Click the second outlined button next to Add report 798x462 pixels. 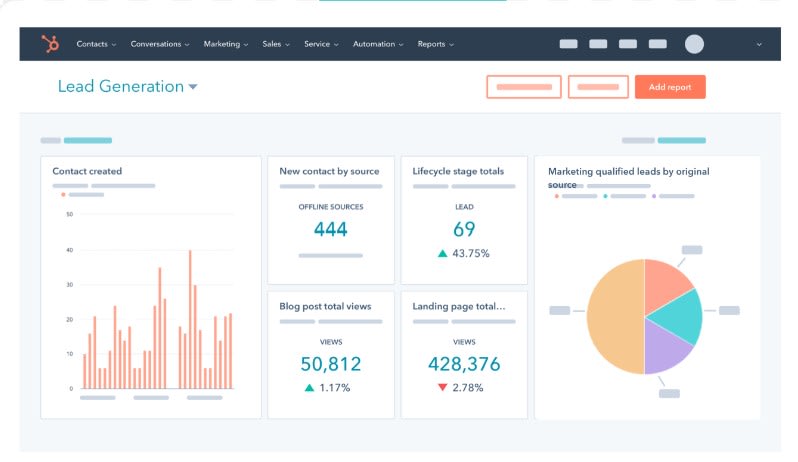tap(598, 87)
